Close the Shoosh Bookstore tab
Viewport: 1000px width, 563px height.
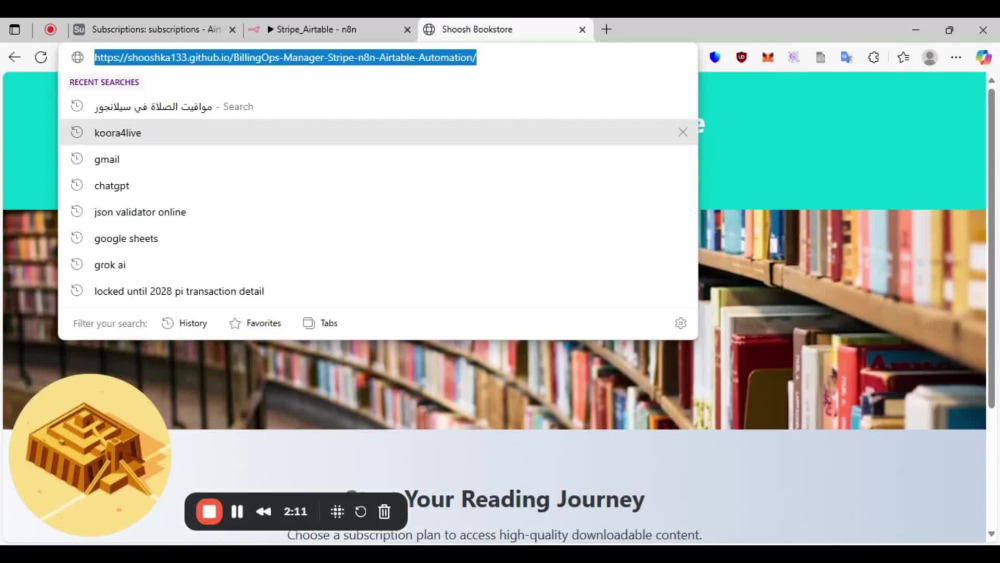[582, 29]
